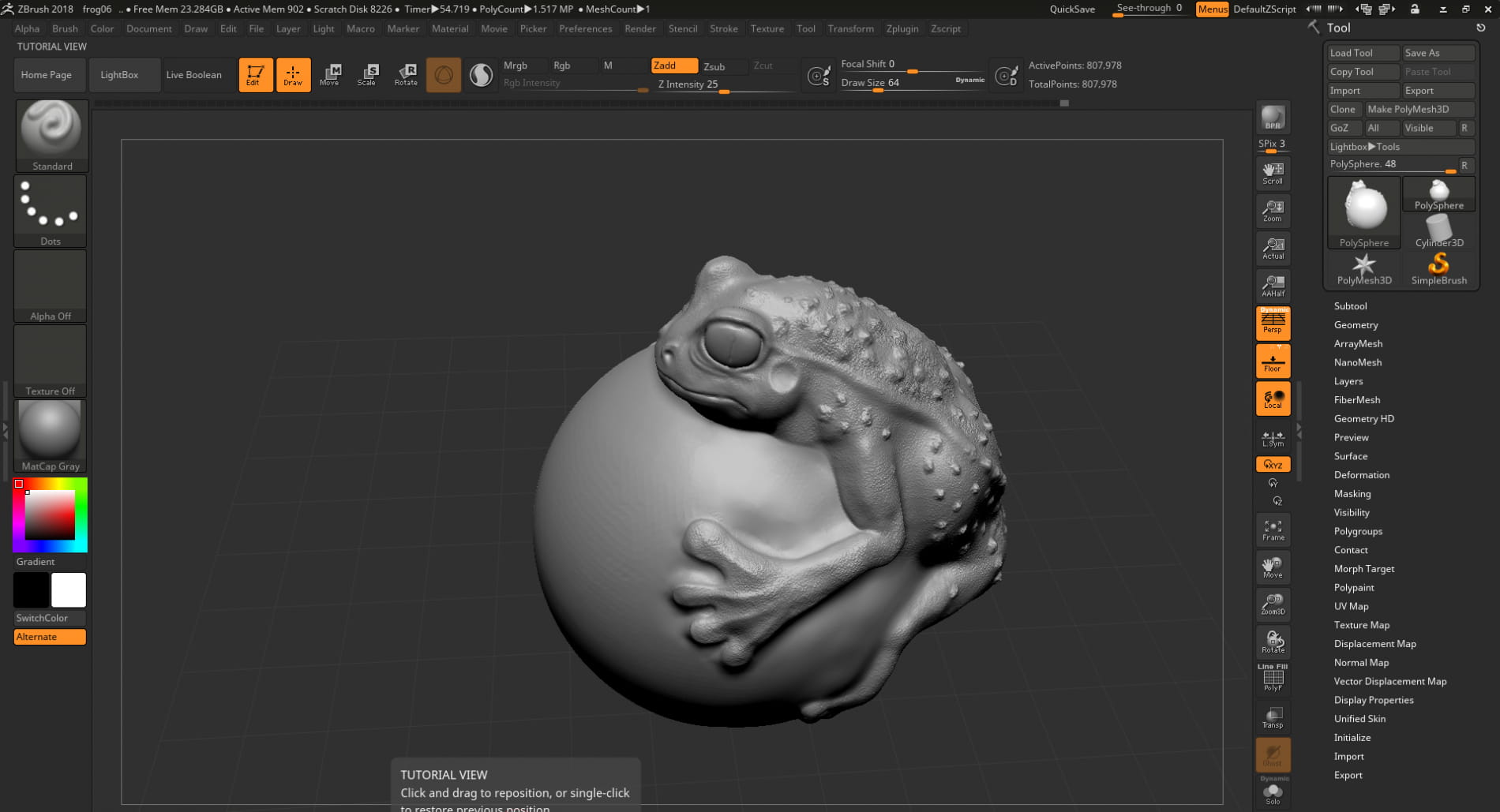The height and width of the screenshot is (812, 1500).
Task: Open the Stroke menu
Action: [723, 28]
